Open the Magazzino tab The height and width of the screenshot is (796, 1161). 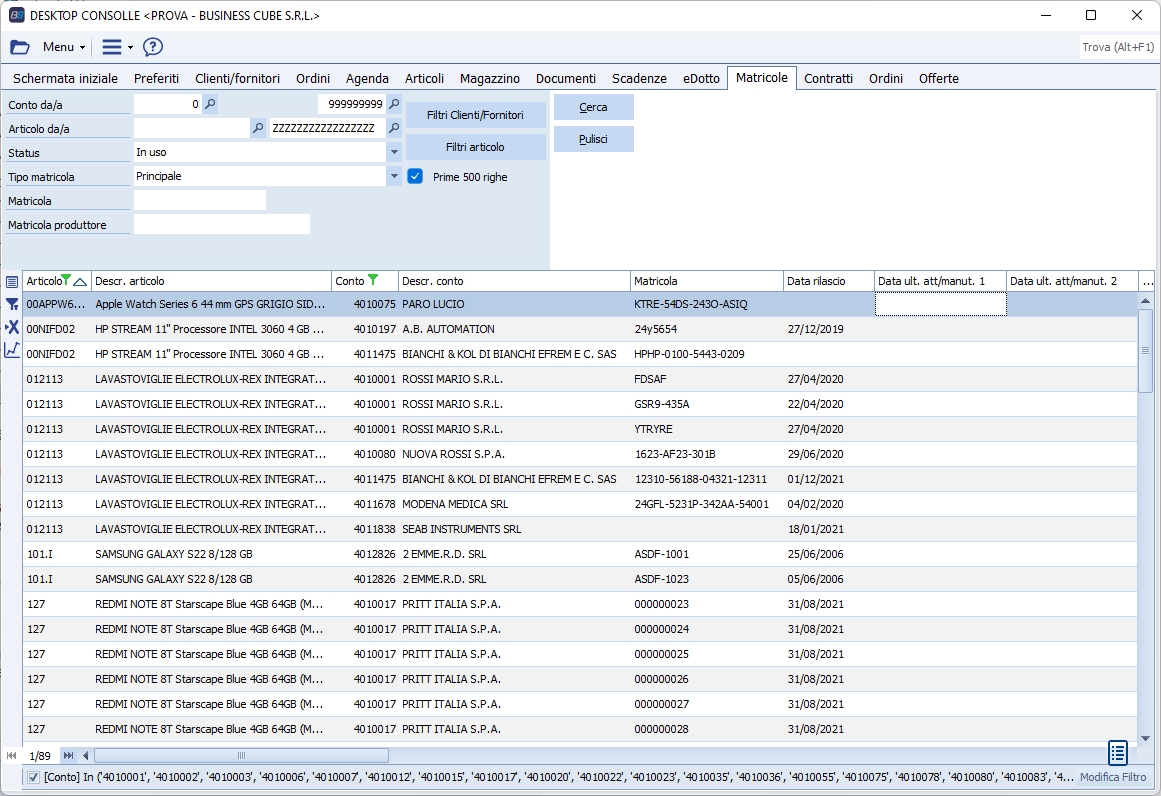489,78
